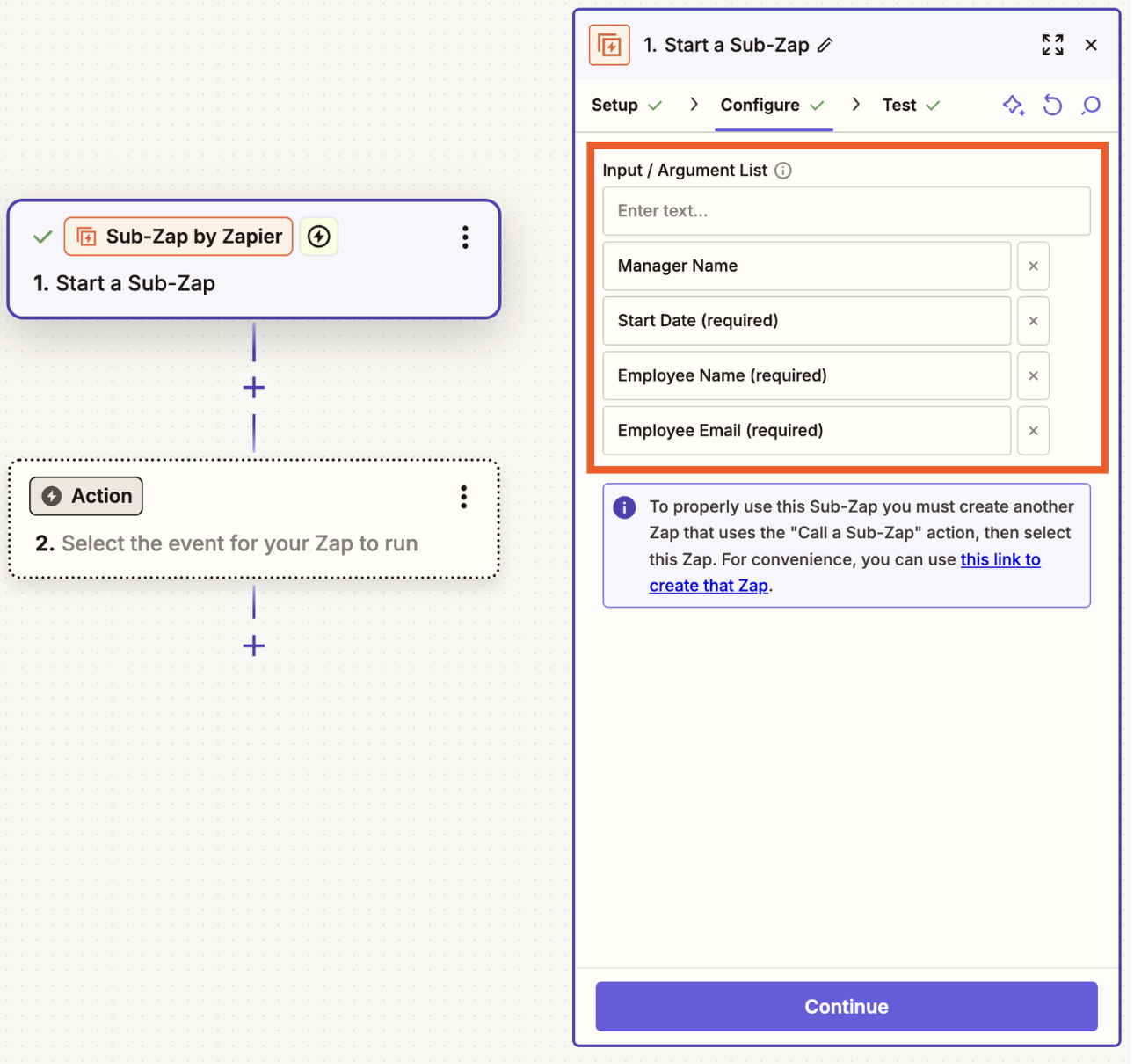Click the Action badge on step 2
Screen dimensions: 1134x1064
86,496
